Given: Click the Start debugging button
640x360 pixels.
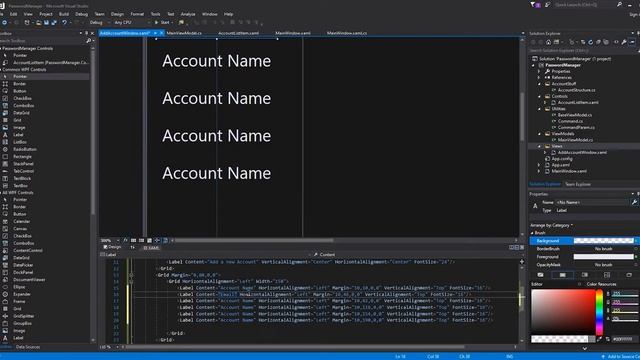Looking at the screenshot, I should click(162, 23).
